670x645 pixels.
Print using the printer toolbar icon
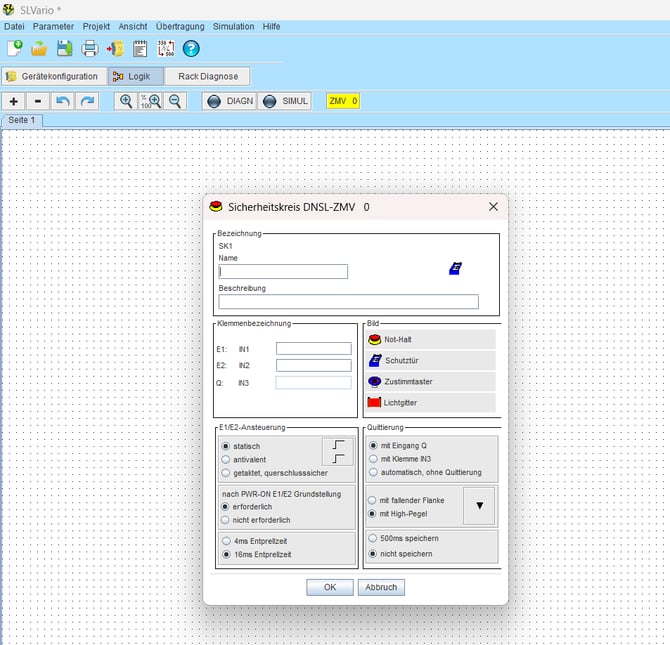point(89,48)
